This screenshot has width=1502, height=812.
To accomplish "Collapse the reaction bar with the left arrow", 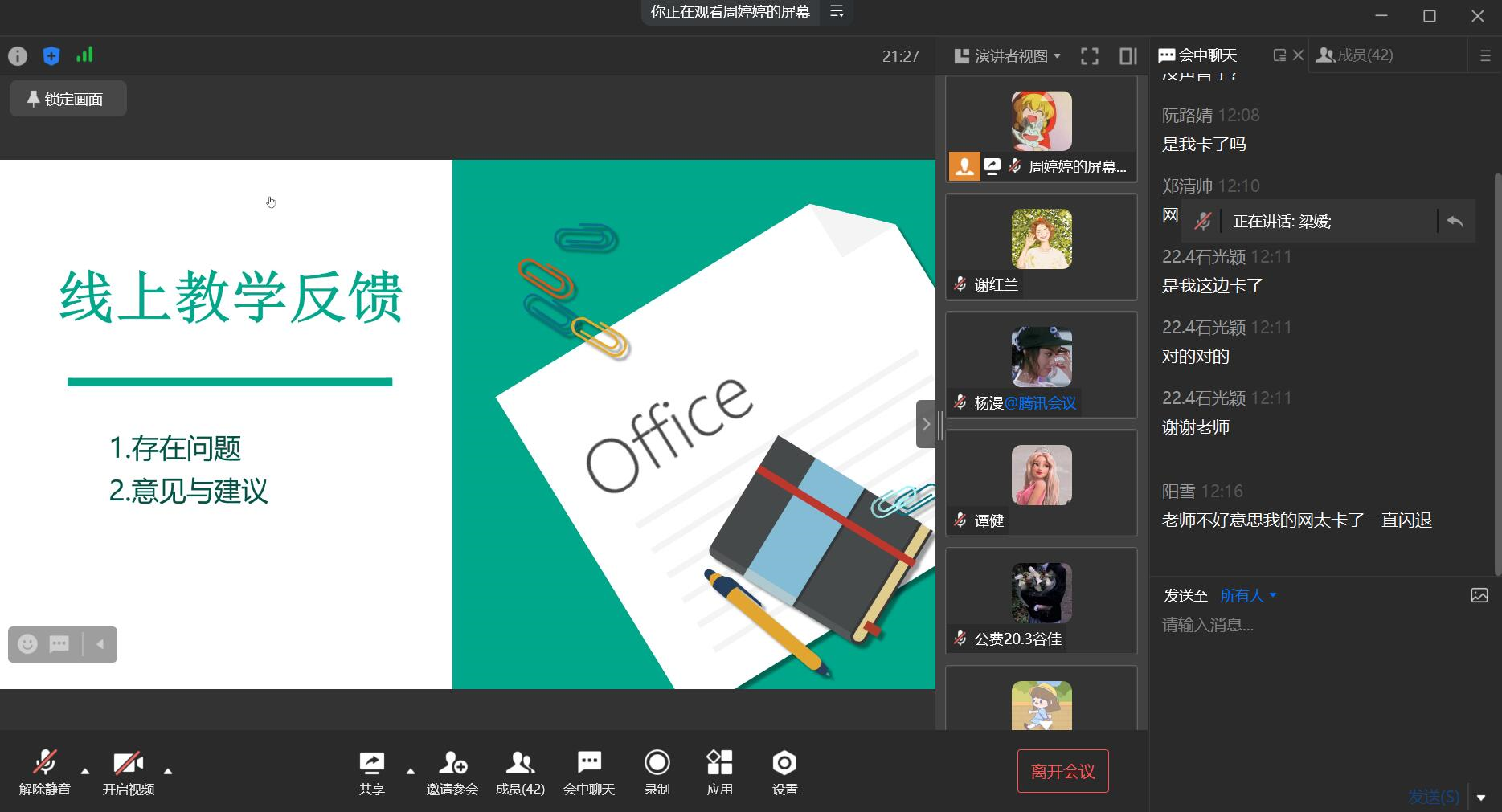I will pos(100,644).
